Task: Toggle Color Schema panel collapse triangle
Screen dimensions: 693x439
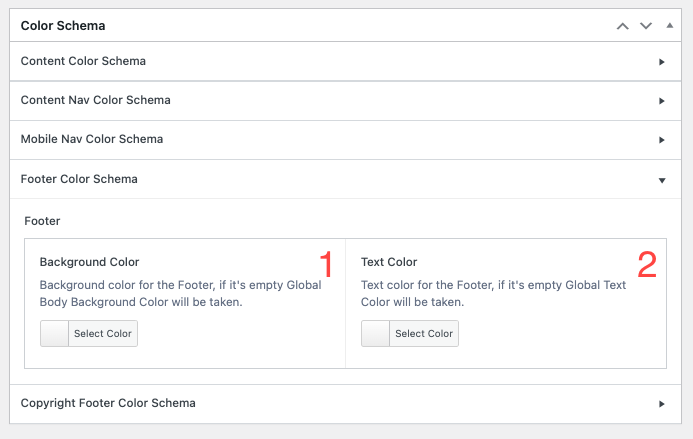Action: (x=669, y=26)
